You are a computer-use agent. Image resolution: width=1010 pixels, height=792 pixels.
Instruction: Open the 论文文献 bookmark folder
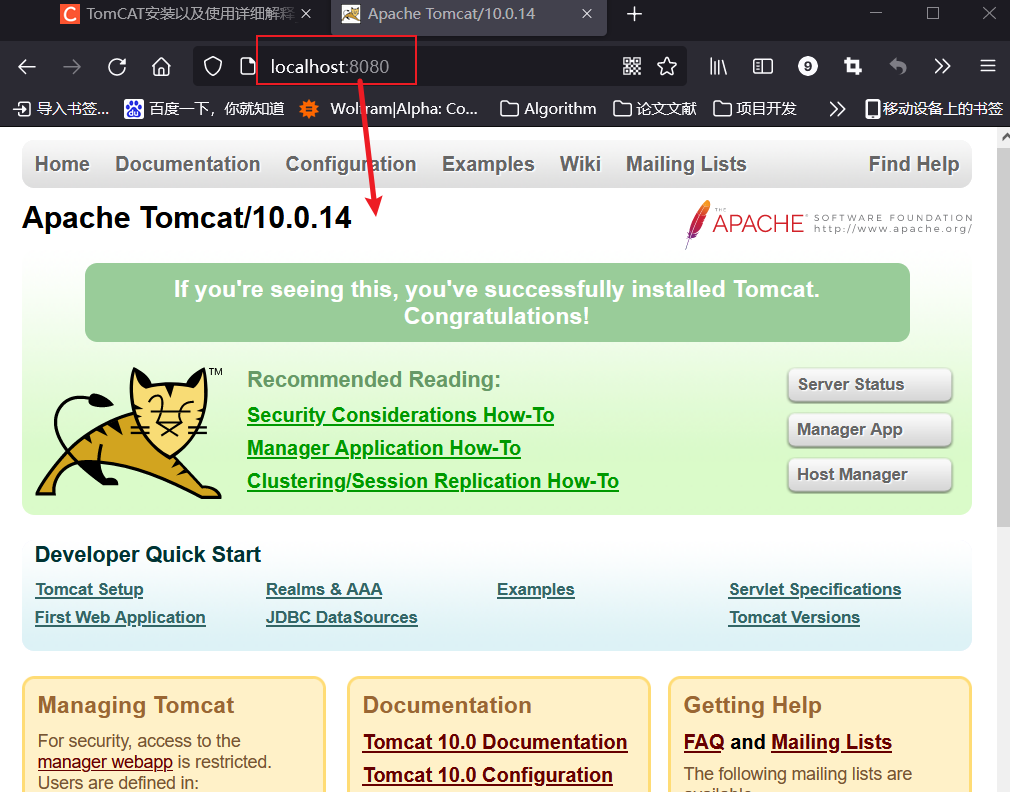[x=654, y=109]
